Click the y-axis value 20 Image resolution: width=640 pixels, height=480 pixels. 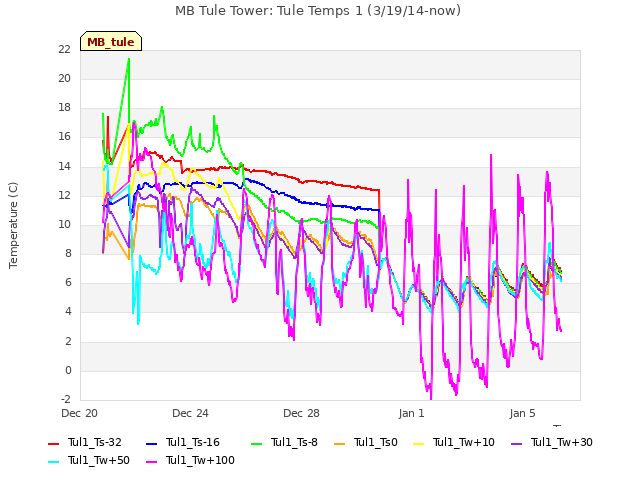click(64, 78)
